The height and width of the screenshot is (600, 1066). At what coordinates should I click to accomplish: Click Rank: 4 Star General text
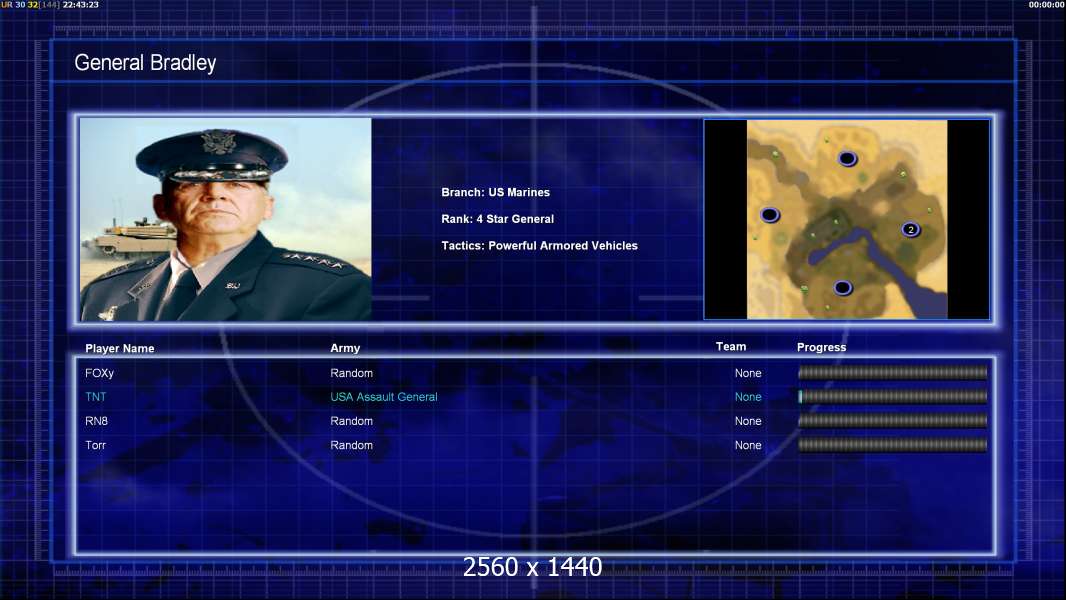click(498, 219)
